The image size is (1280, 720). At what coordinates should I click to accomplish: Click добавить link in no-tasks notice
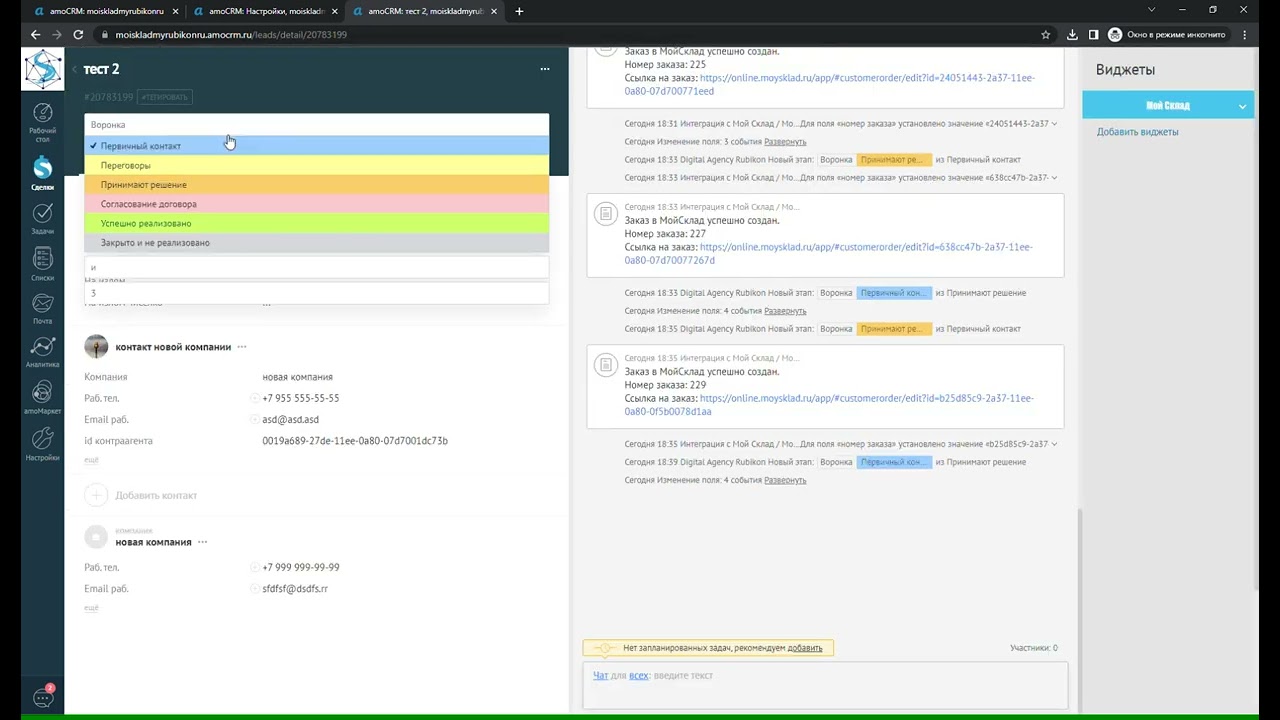click(x=805, y=648)
